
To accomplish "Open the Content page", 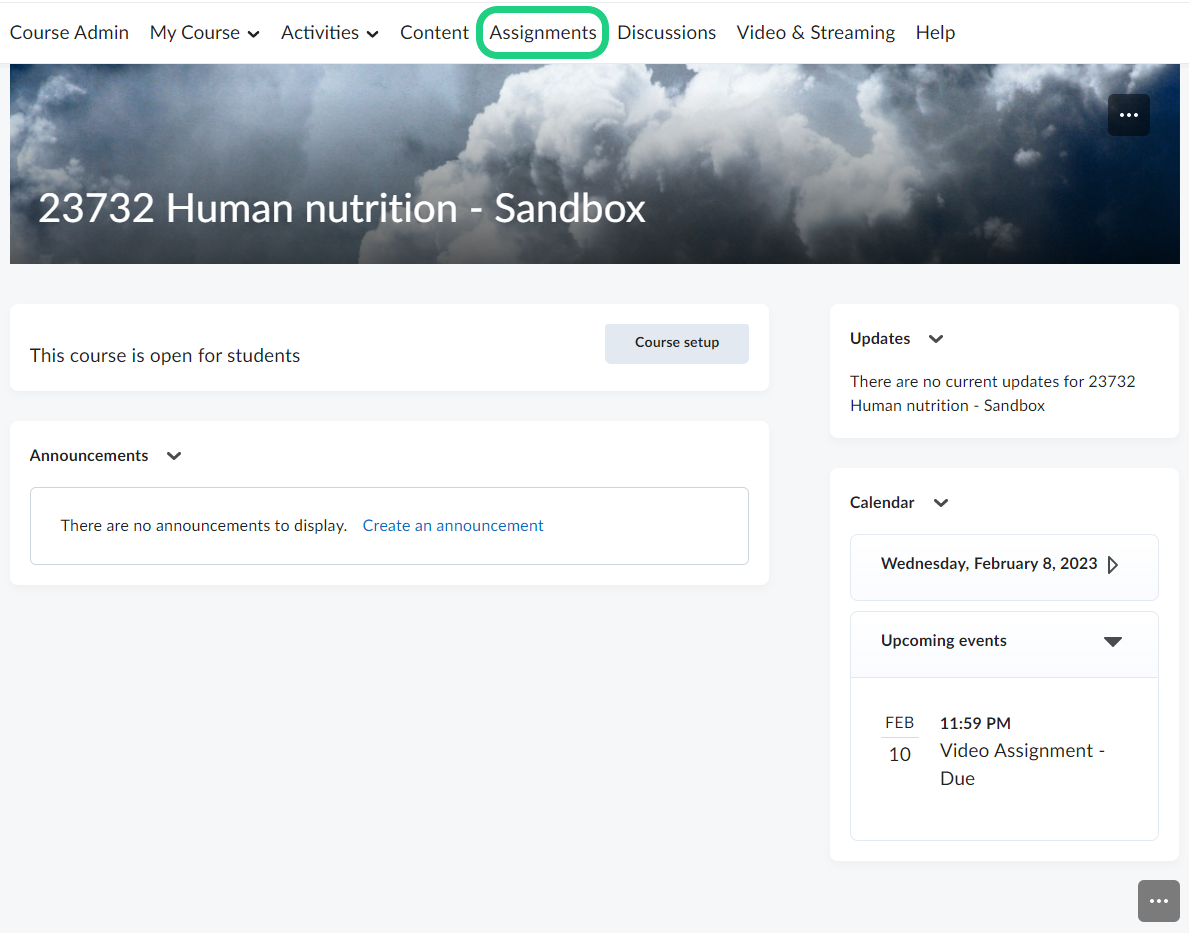I will (434, 33).
